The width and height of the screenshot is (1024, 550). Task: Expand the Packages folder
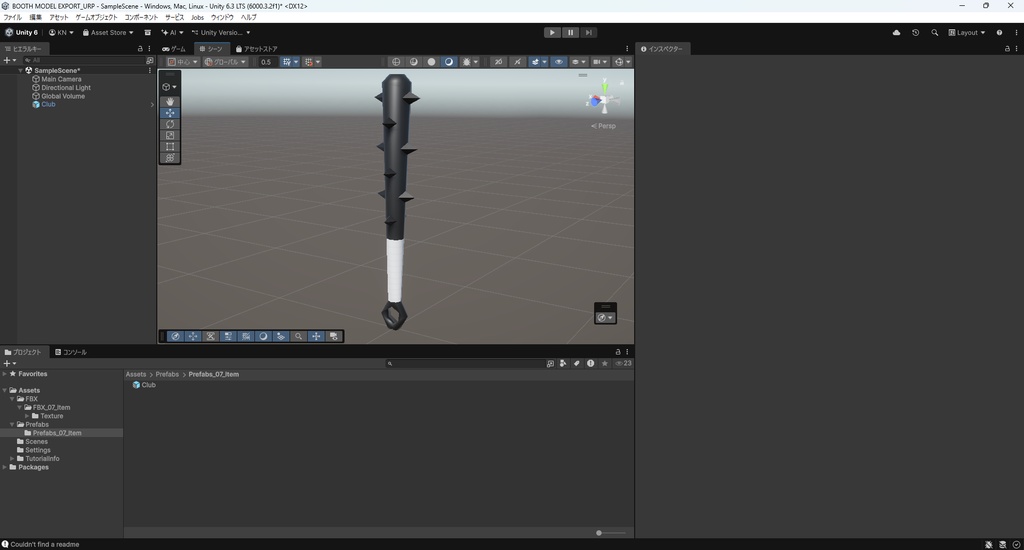pyautogui.click(x=5, y=467)
